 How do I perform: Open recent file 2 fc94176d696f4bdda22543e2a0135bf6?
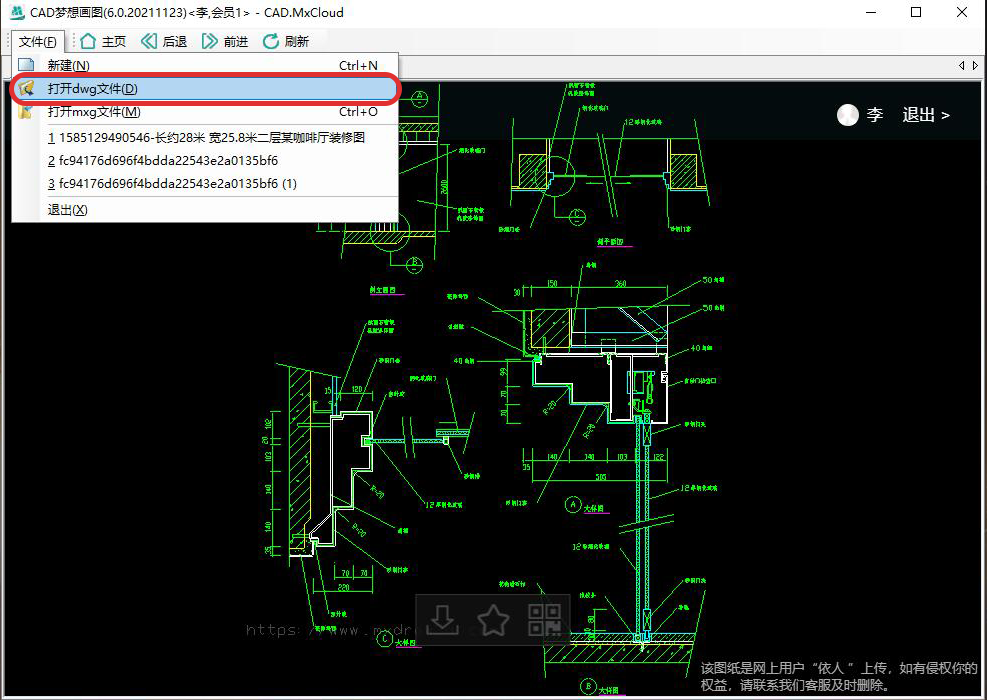click(x=205, y=161)
